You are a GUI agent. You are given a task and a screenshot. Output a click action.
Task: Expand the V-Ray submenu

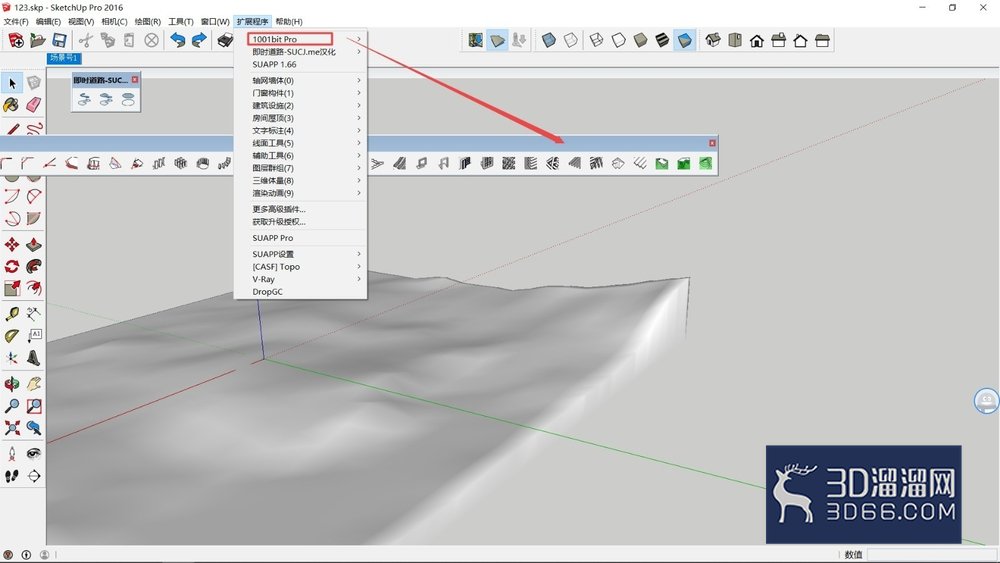pyautogui.click(x=300, y=279)
